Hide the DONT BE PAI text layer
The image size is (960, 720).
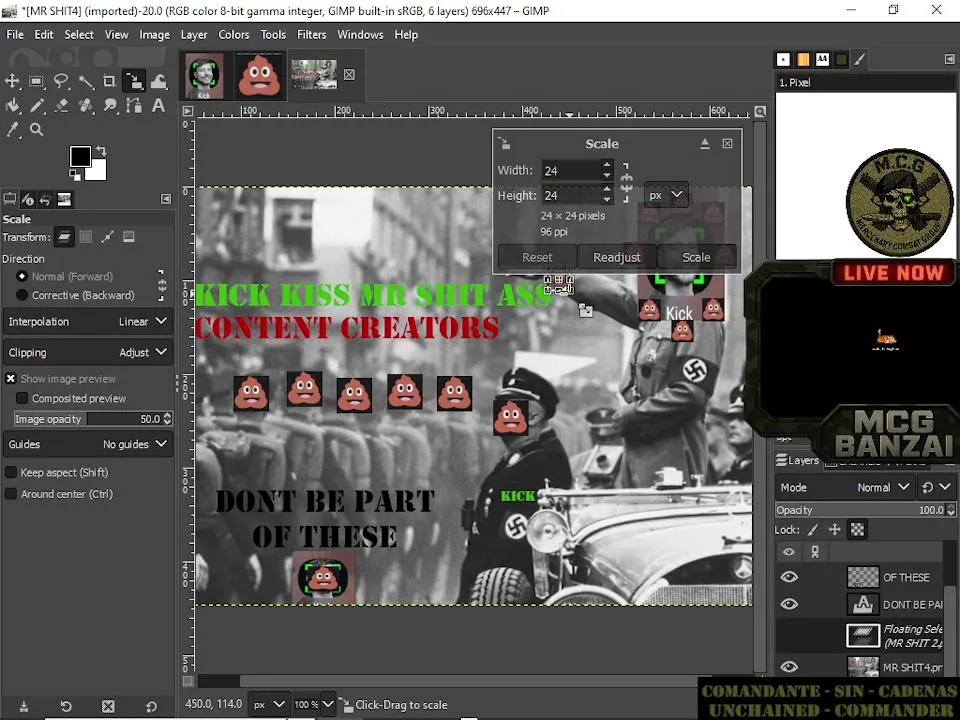pos(789,605)
